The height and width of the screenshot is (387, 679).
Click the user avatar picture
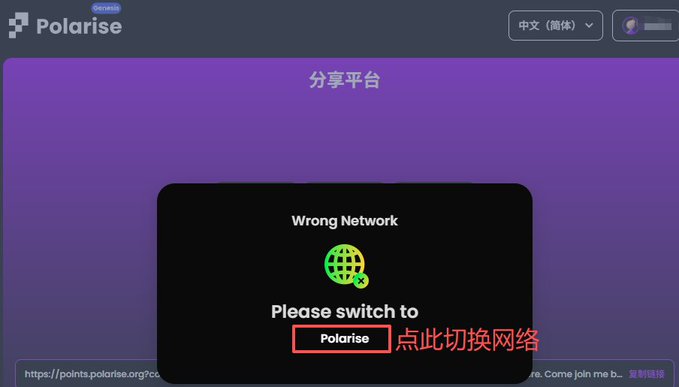(x=631, y=26)
